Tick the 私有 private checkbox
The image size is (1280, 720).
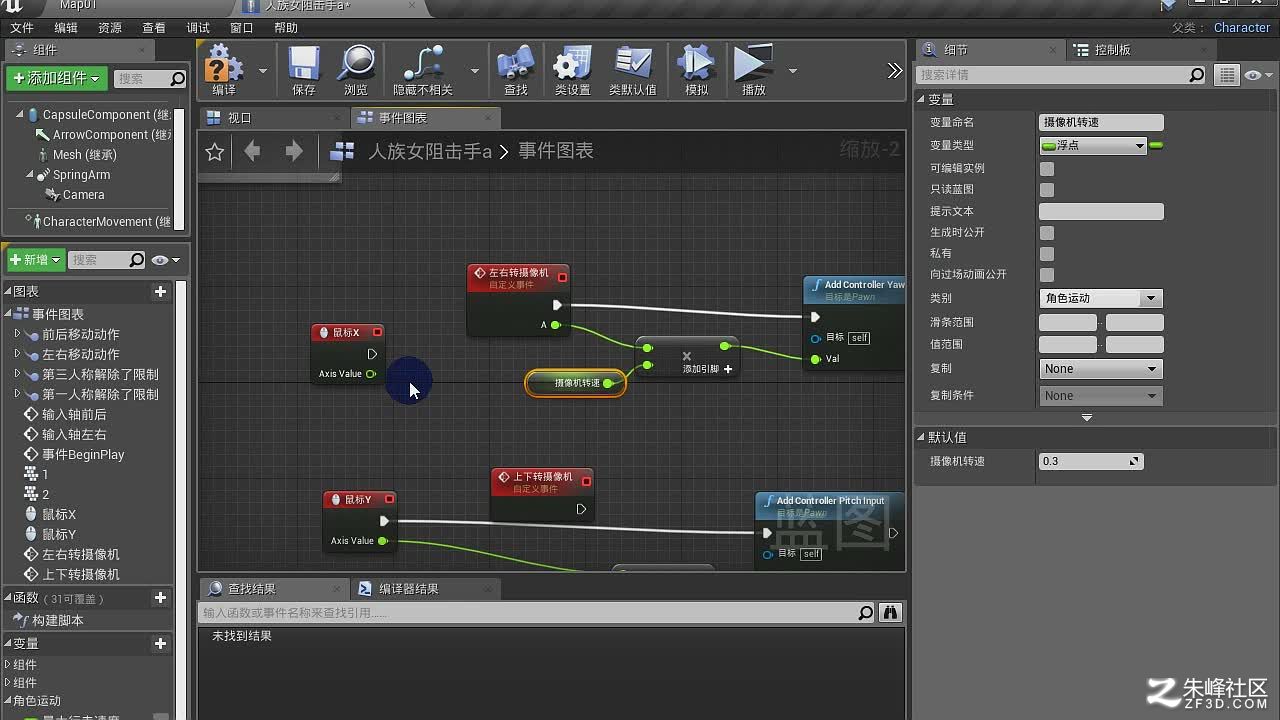click(1047, 253)
